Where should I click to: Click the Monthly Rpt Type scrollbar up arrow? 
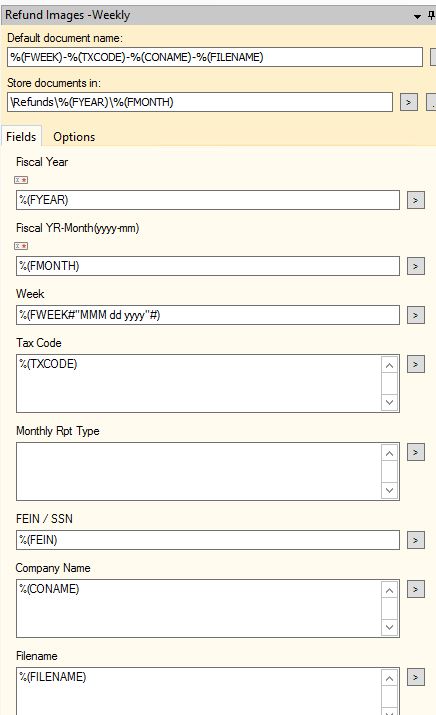[x=389, y=453]
